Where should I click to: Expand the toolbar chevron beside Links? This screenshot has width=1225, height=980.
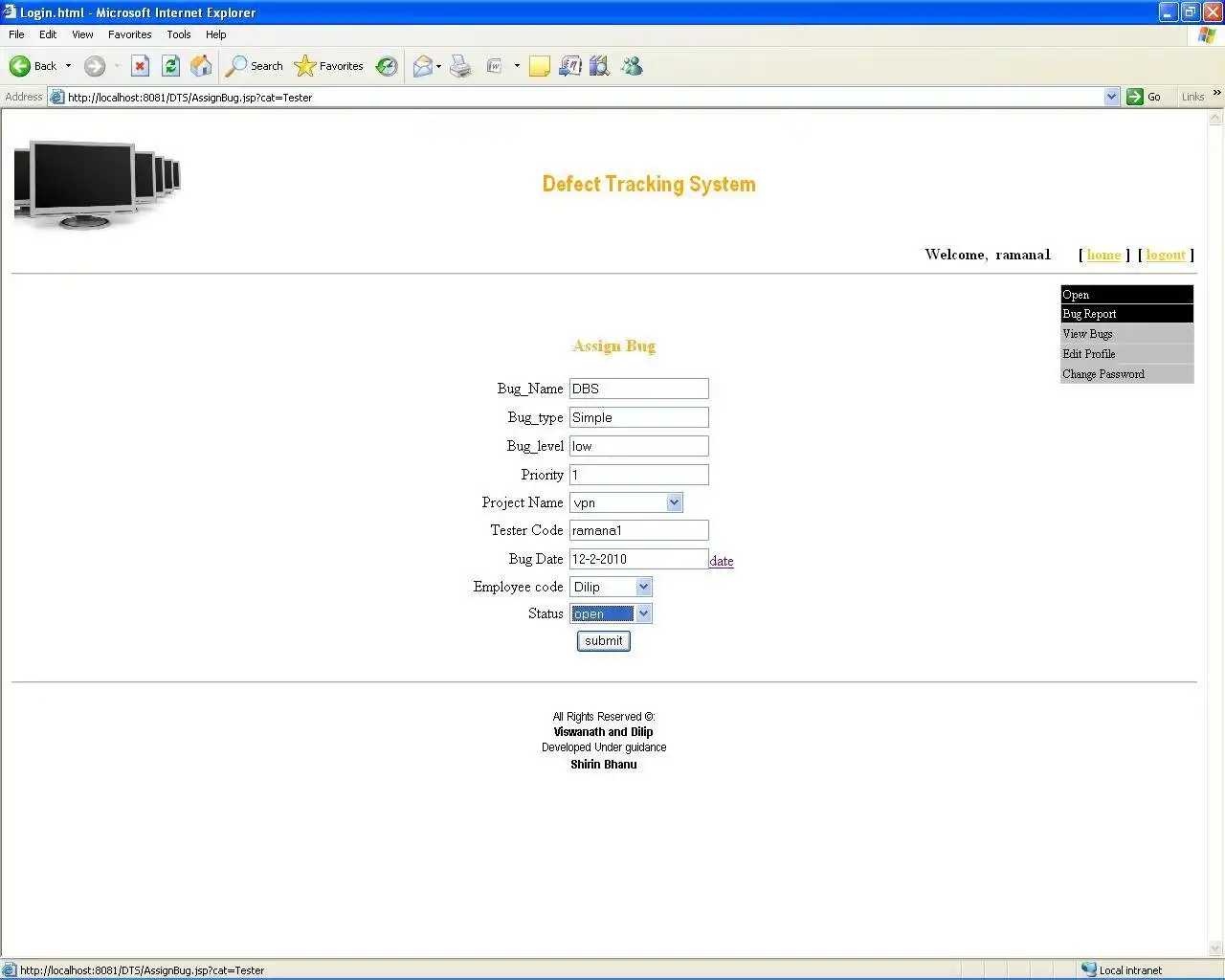[x=1217, y=93]
